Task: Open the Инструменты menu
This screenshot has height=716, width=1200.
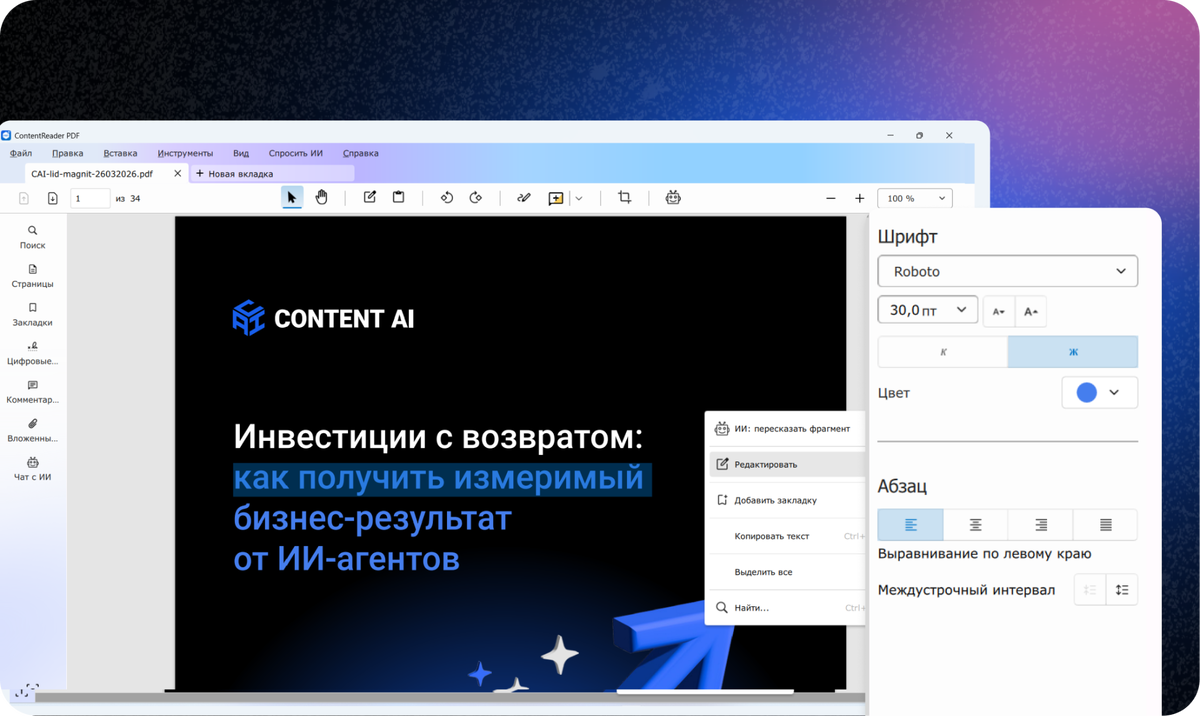Action: (185, 153)
